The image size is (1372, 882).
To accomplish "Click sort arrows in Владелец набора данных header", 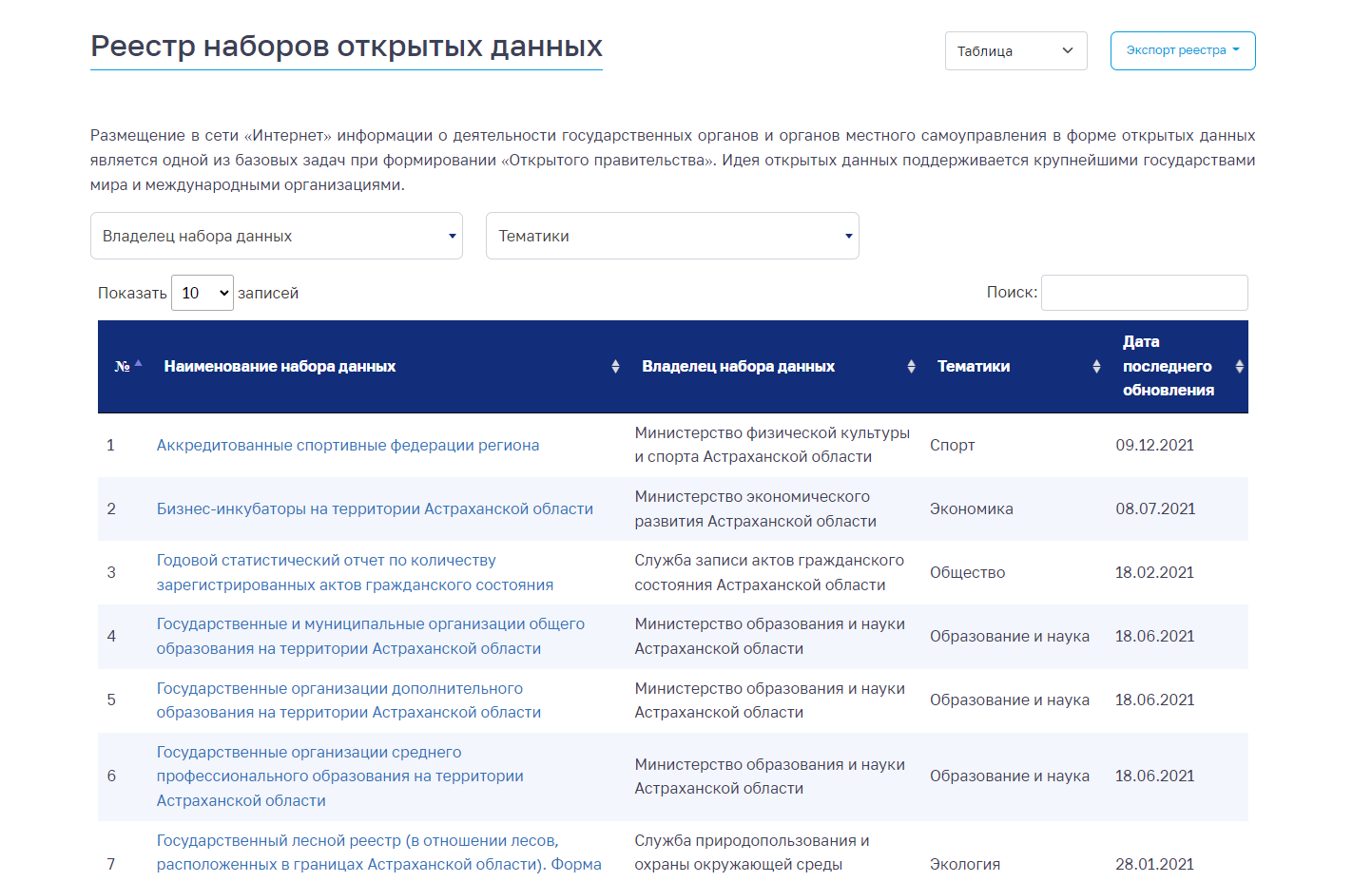I will click(911, 367).
